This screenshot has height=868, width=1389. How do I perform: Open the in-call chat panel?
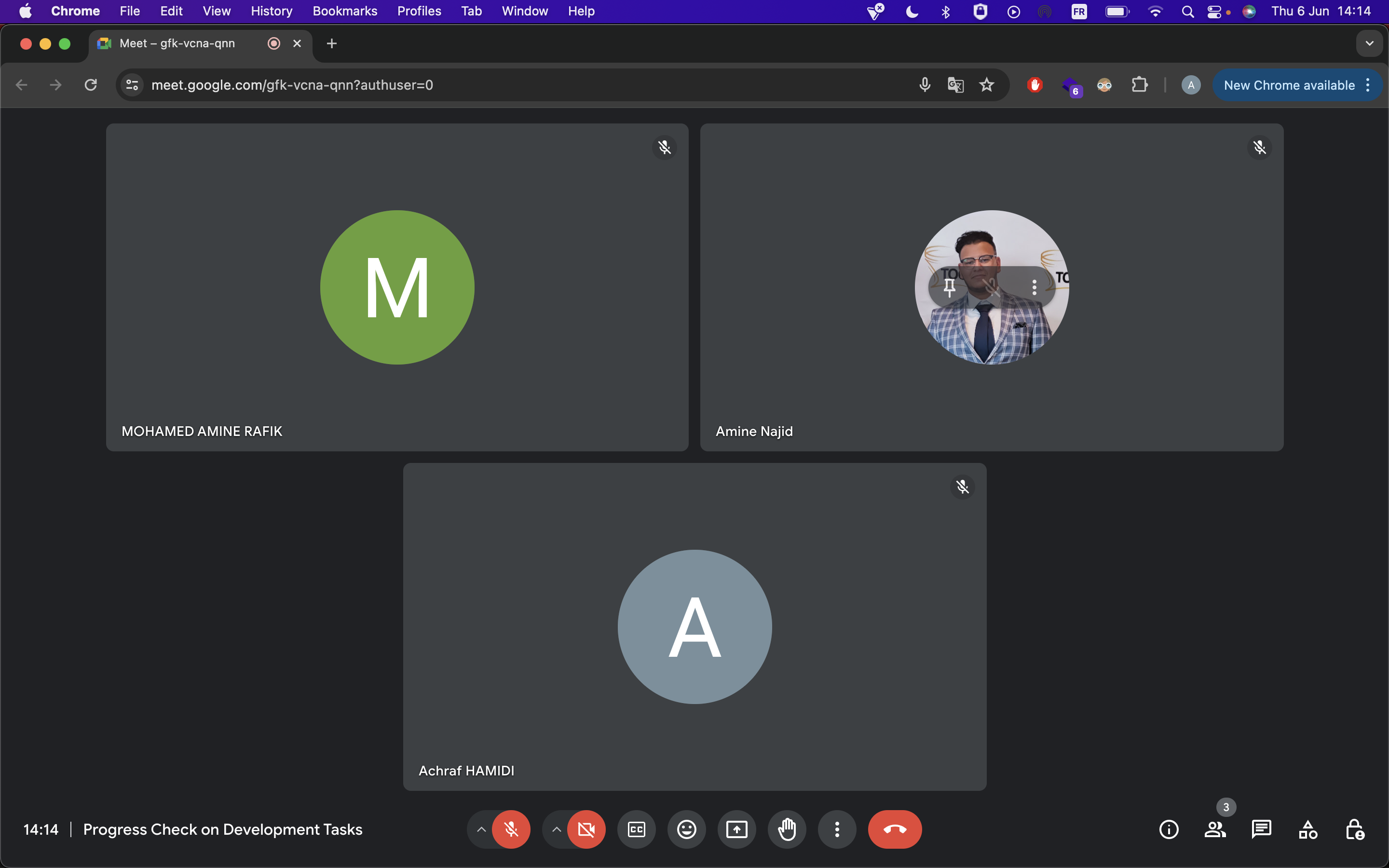click(1261, 829)
